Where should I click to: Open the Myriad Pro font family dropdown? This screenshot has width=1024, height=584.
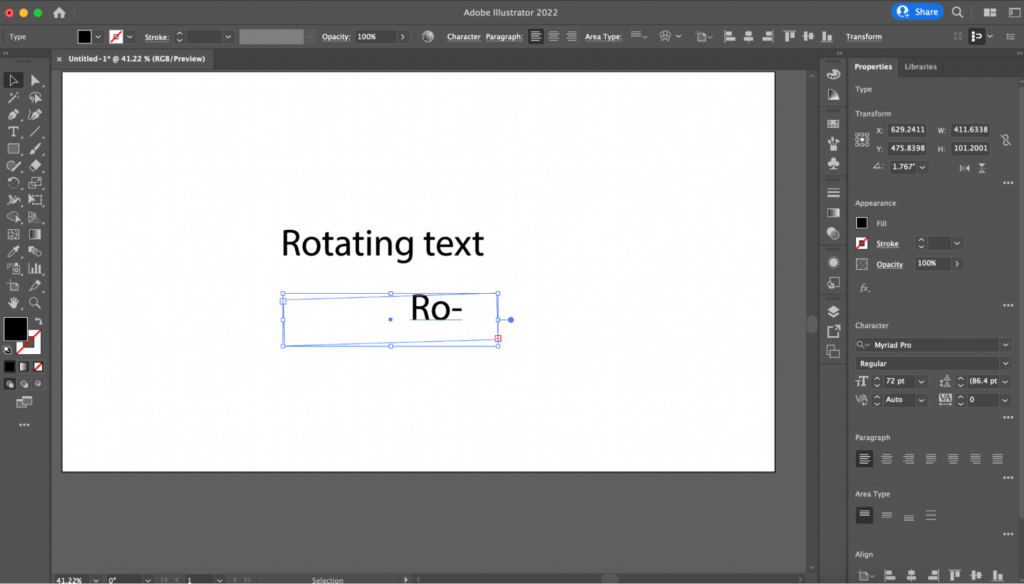pyautogui.click(x=1005, y=345)
